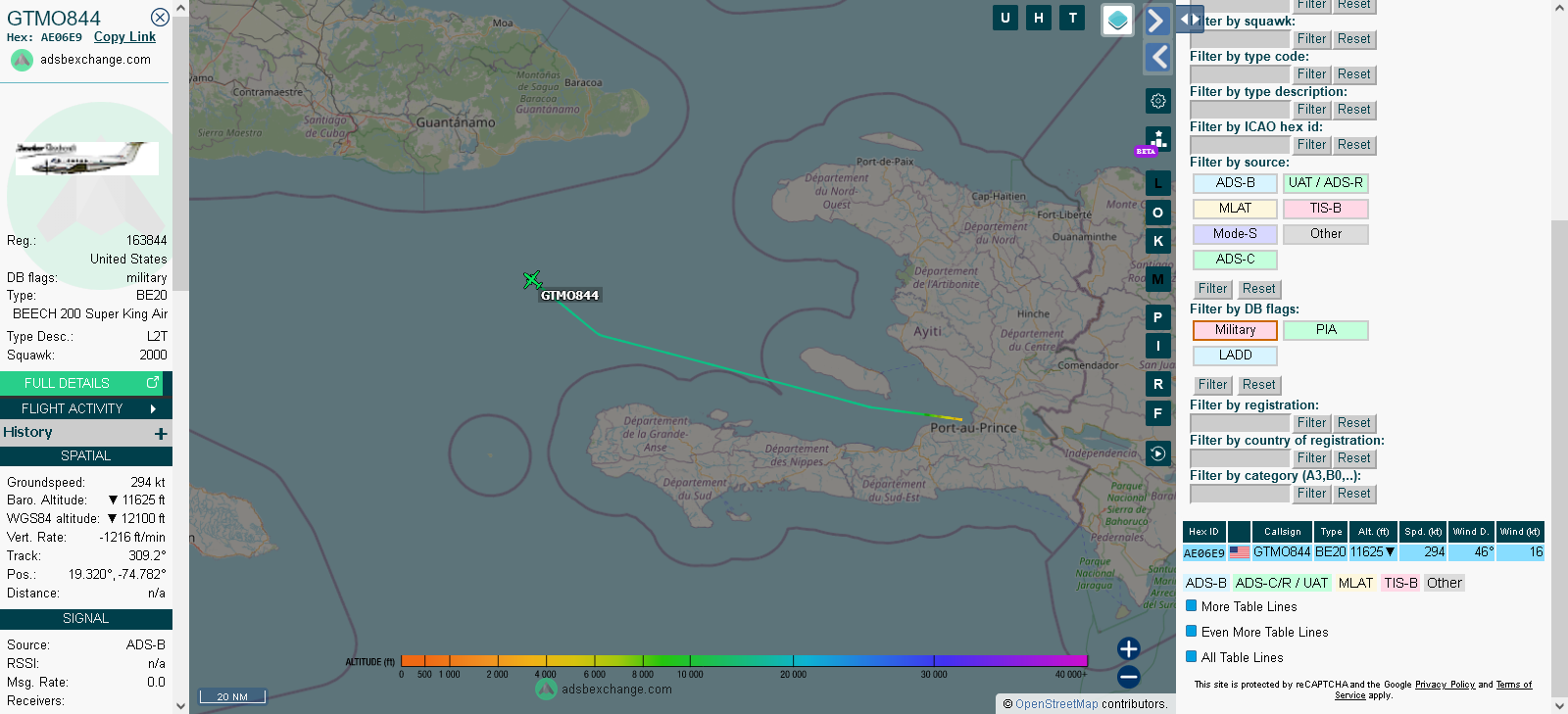Zoom in with the plus button
The image size is (1568, 714).
click(x=1129, y=648)
